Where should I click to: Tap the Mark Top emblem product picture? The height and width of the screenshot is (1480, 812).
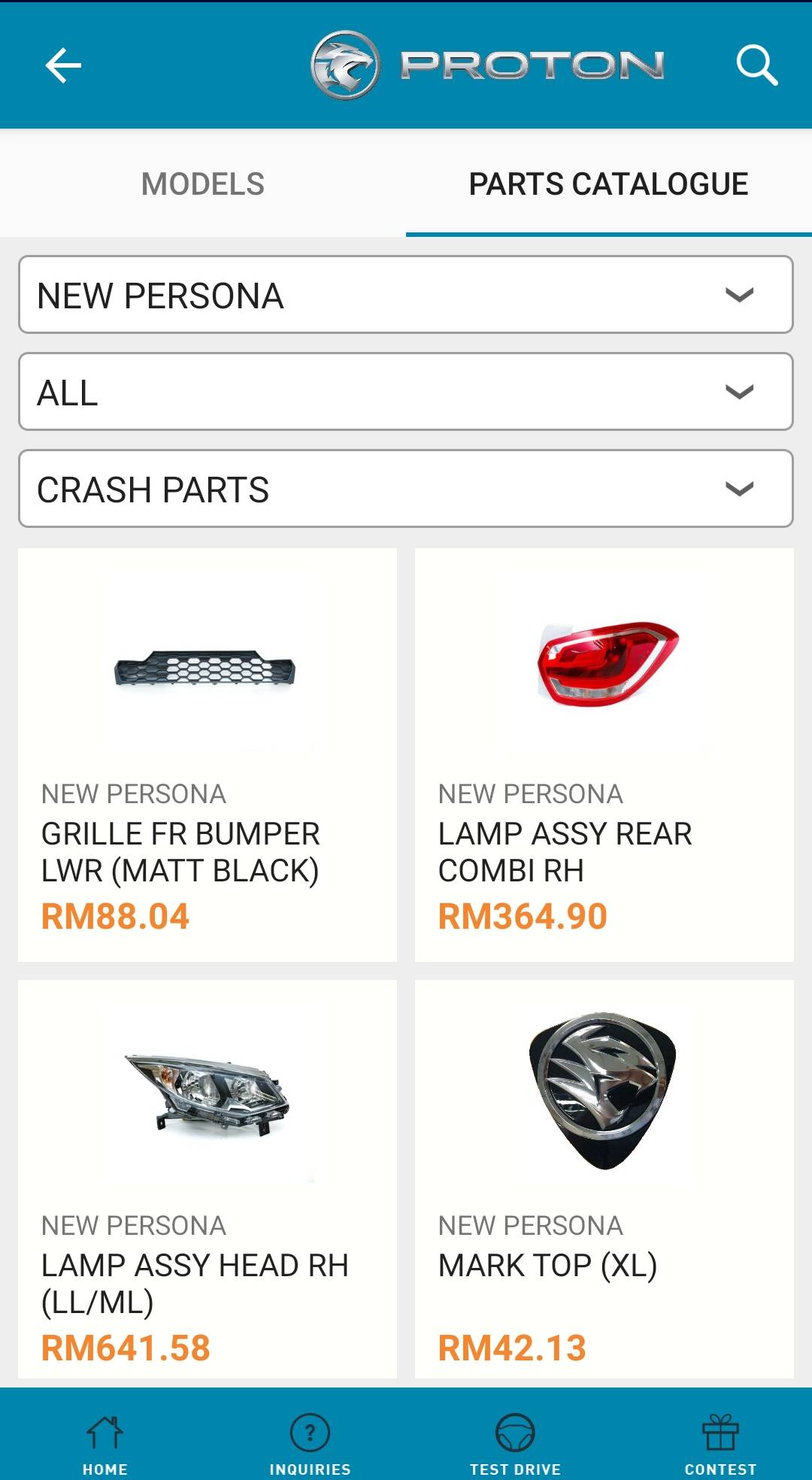tap(603, 1090)
